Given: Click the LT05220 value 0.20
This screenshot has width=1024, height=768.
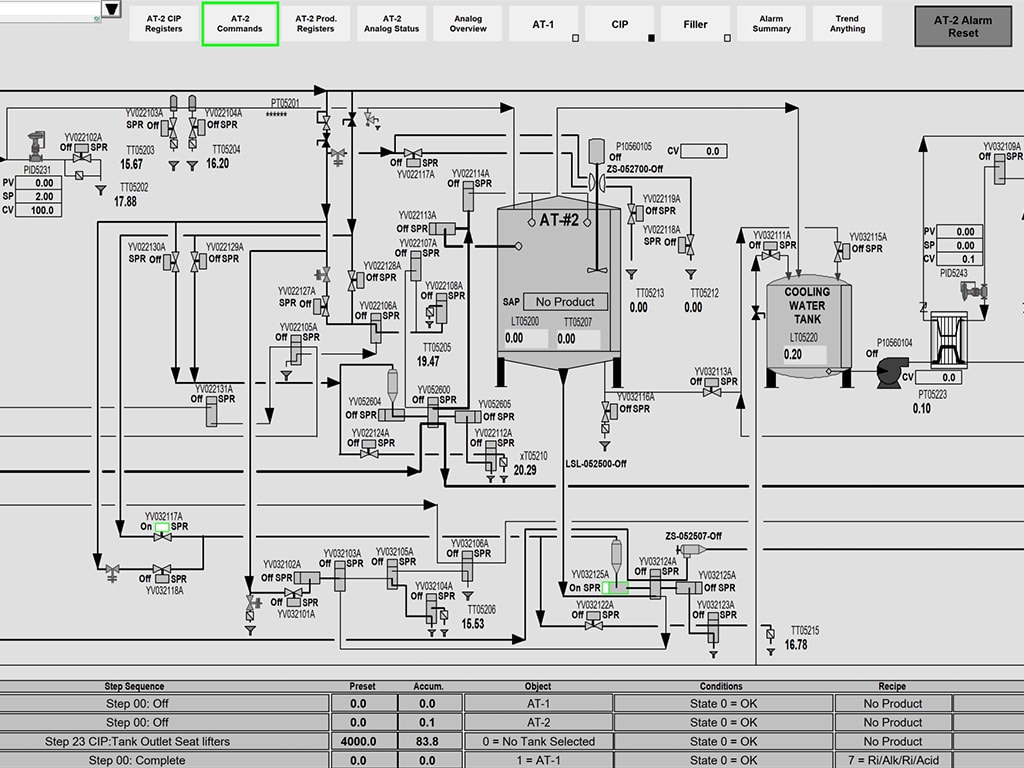Looking at the screenshot, I should tap(804, 355).
